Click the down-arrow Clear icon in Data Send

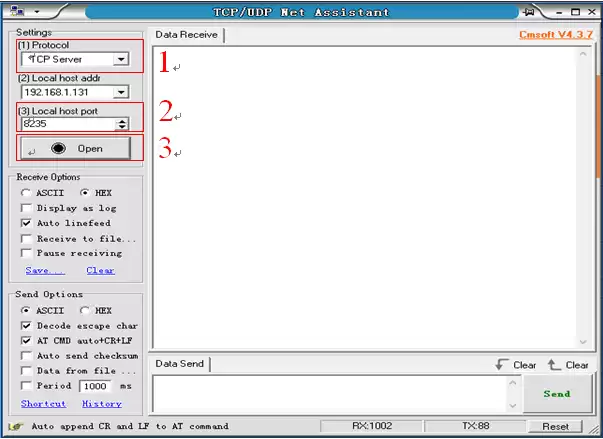pyautogui.click(x=502, y=365)
